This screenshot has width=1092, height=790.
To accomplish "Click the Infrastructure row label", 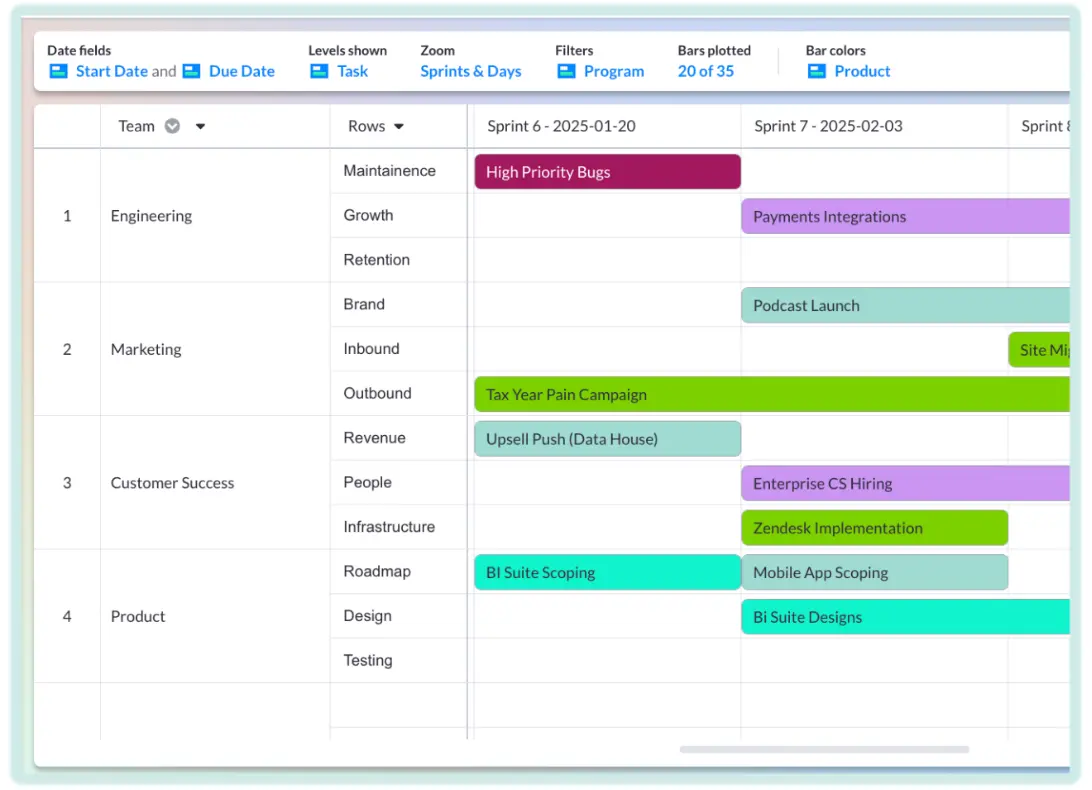I will 389,527.
